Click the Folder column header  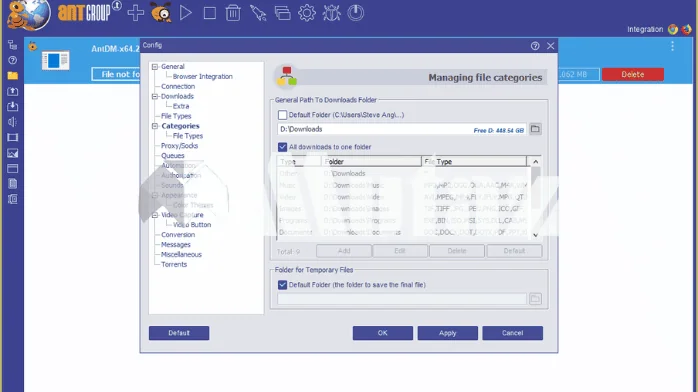point(371,162)
